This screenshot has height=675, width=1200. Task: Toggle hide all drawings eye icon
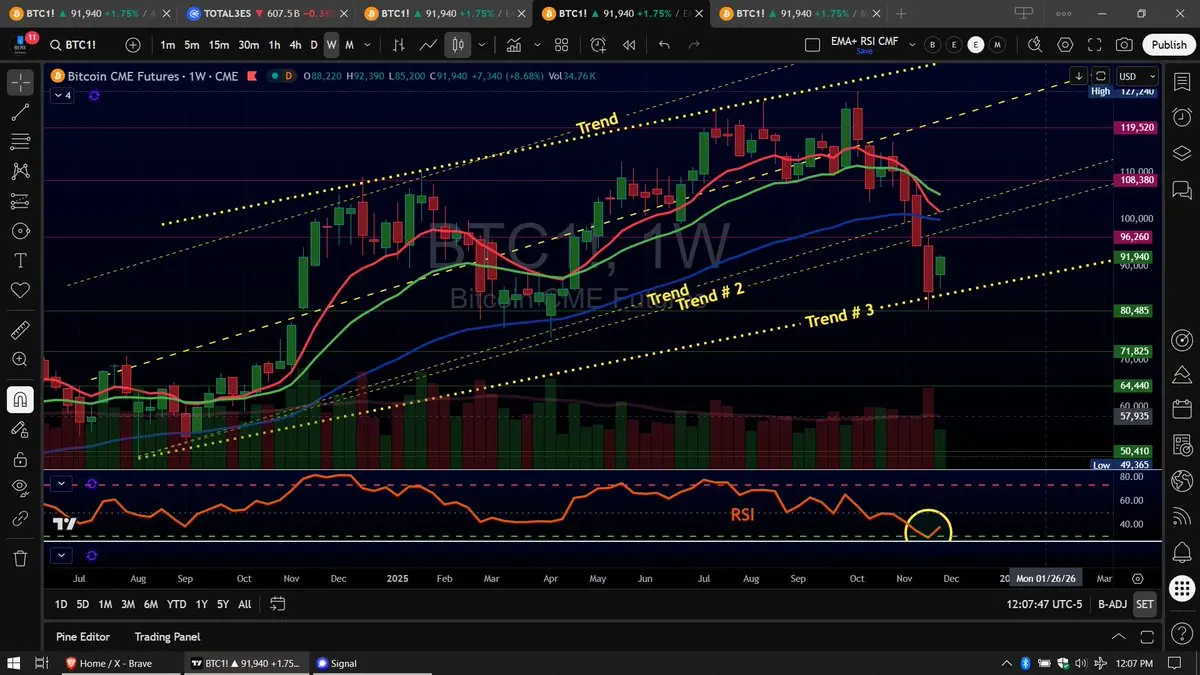click(x=20, y=488)
